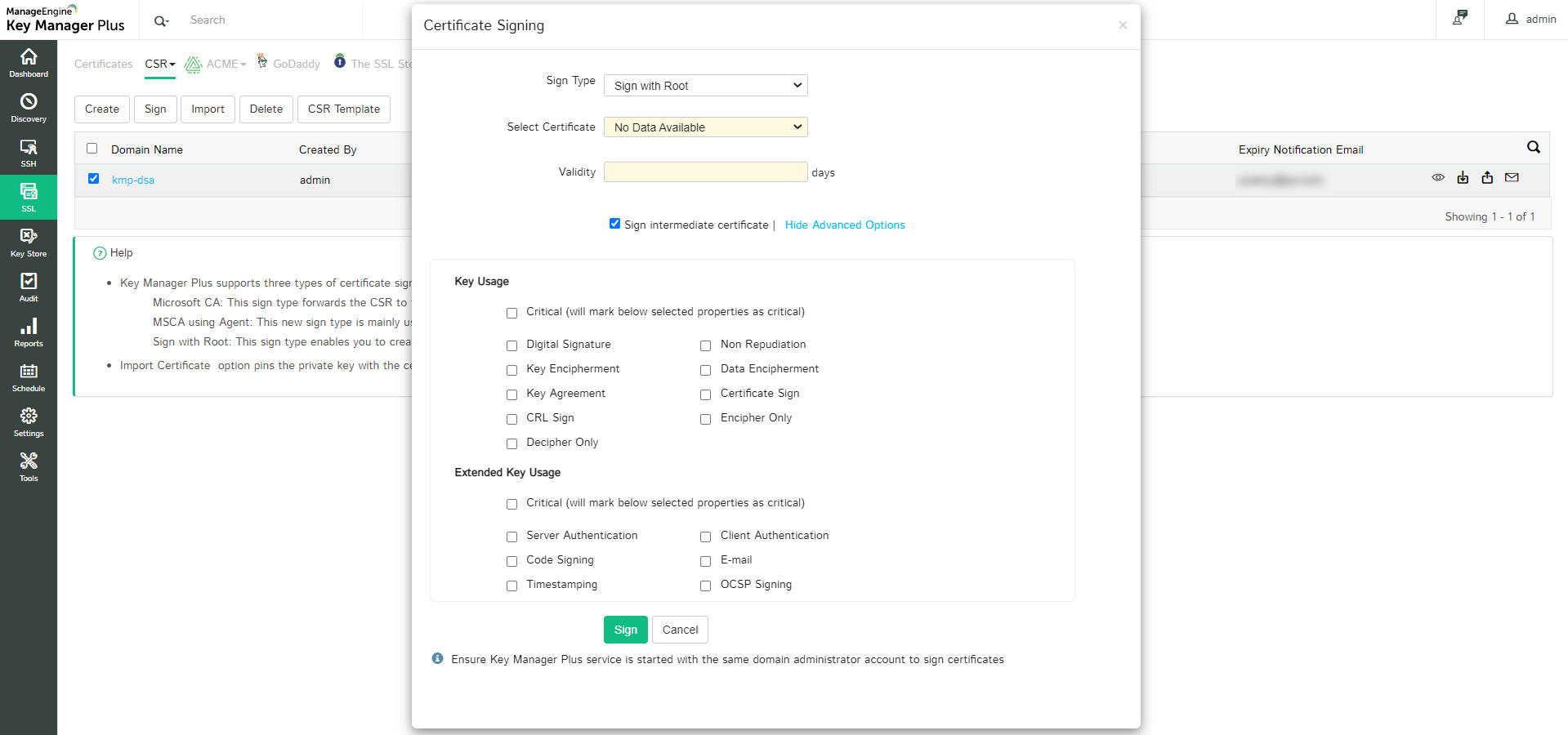This screenshot has width=1568, height=735.
Task: Open the SSH sidebar section
Action: click(x=29, y=152)
